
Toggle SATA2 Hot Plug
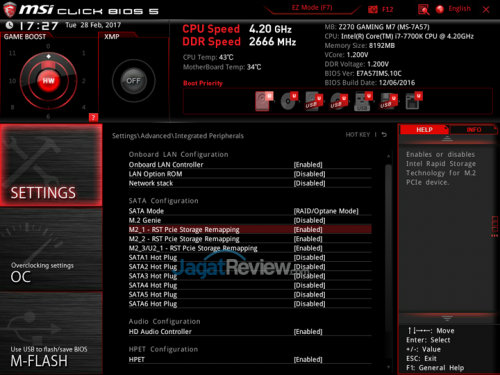tap(250, 267)
